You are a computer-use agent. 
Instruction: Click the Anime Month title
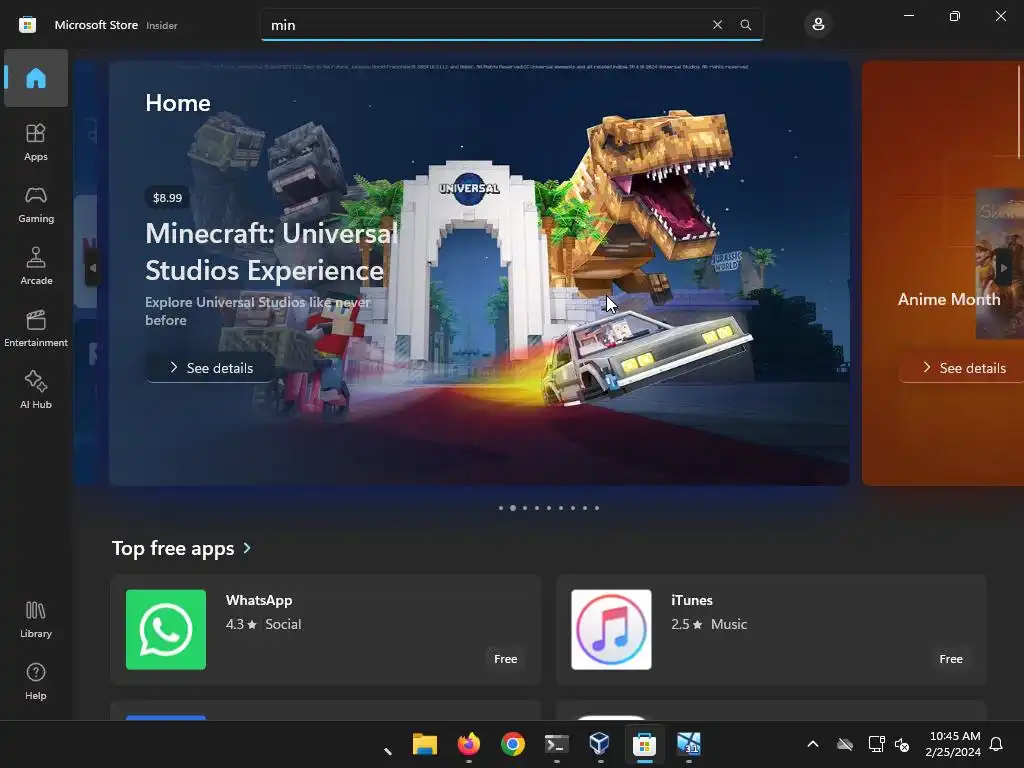[x=948, y=299]
